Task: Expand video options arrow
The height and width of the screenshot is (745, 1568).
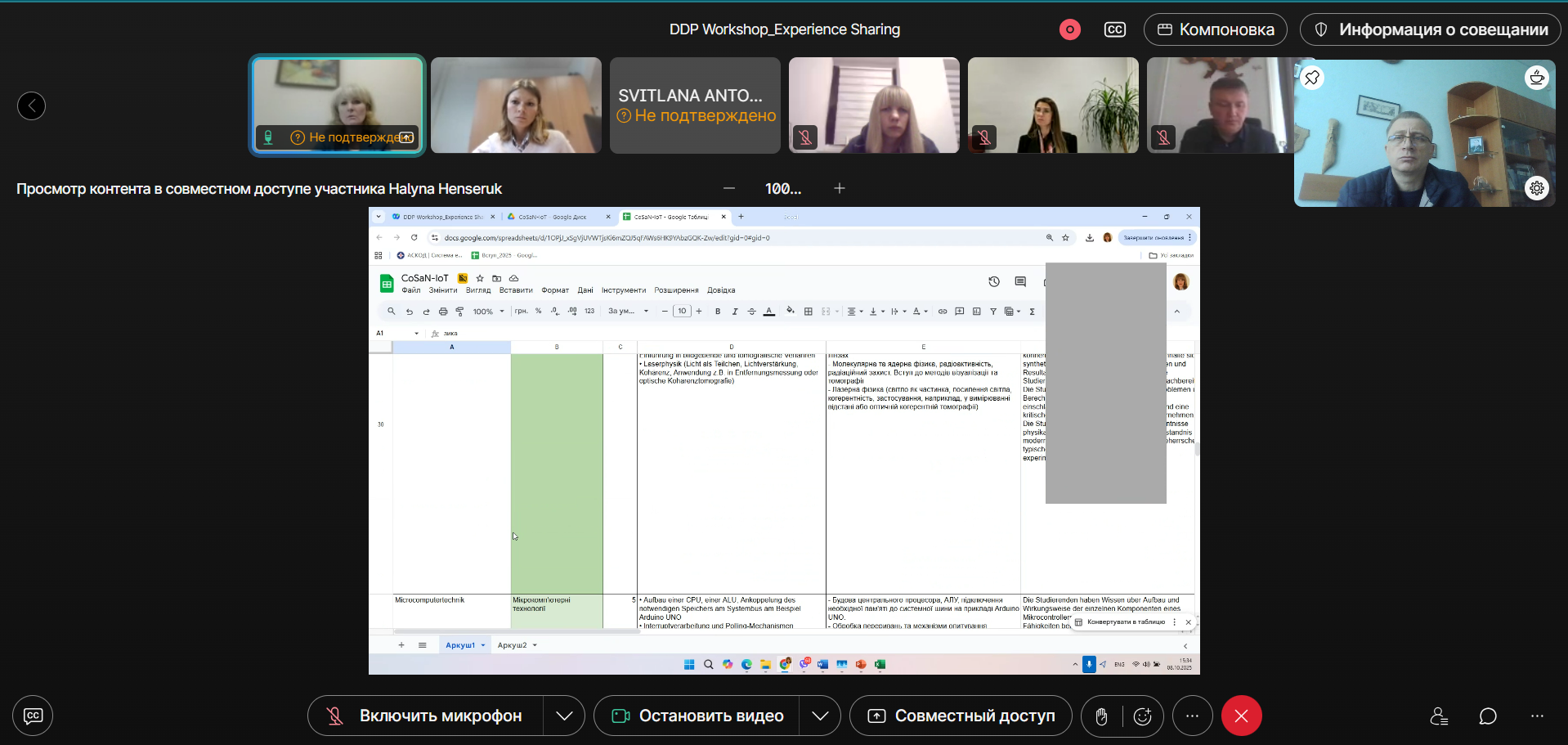Action: click(820, 716)
